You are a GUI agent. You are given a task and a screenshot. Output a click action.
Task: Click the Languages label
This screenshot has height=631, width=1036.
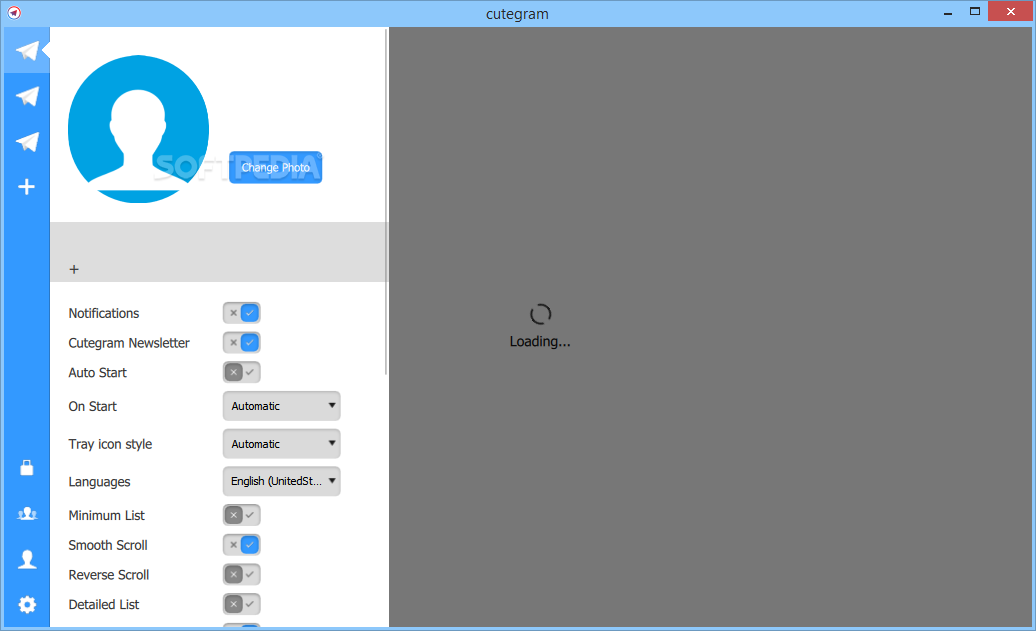click(x=99, y=482)
